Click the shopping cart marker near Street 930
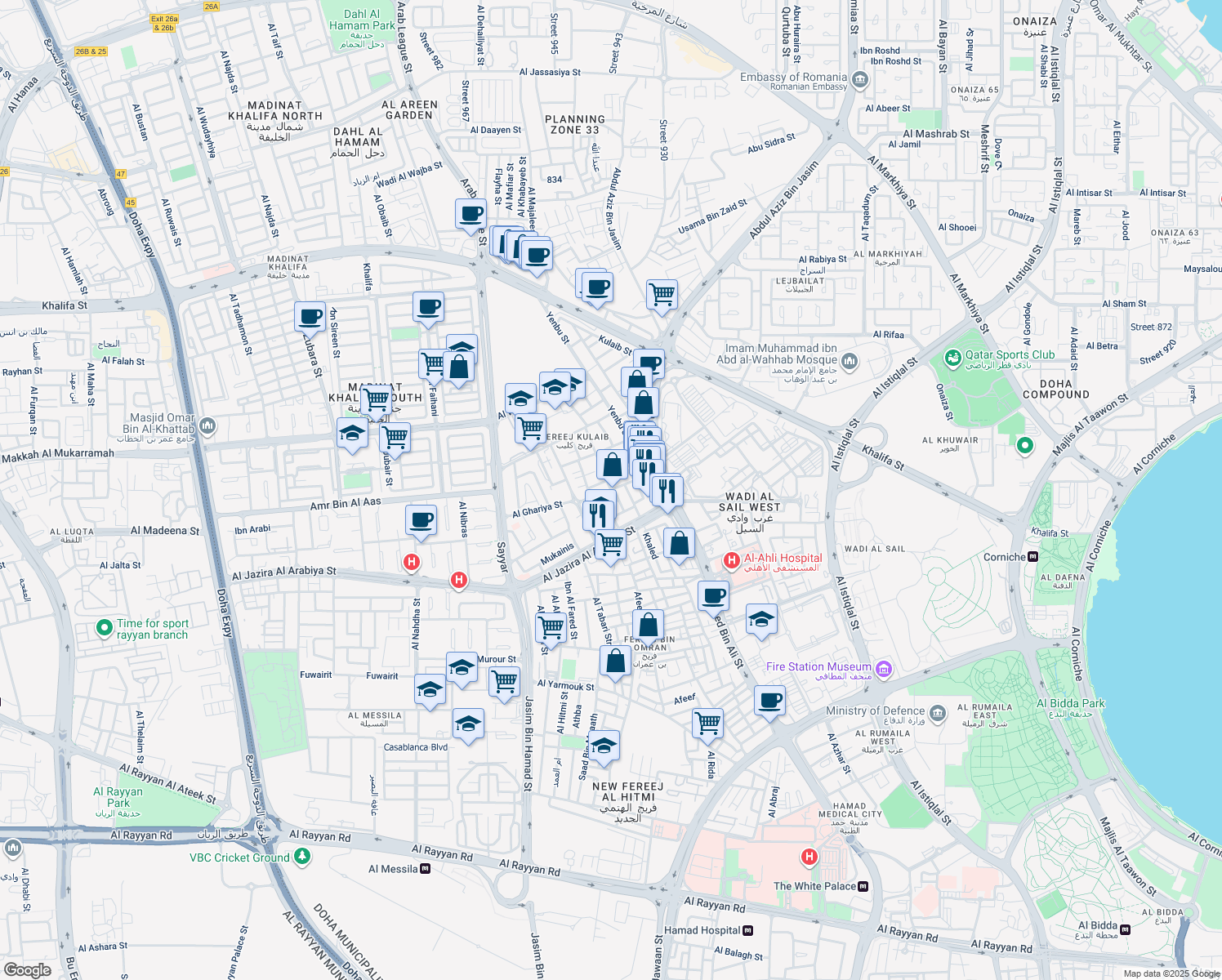The image size is (1222, 980). (x=662, y=296)
